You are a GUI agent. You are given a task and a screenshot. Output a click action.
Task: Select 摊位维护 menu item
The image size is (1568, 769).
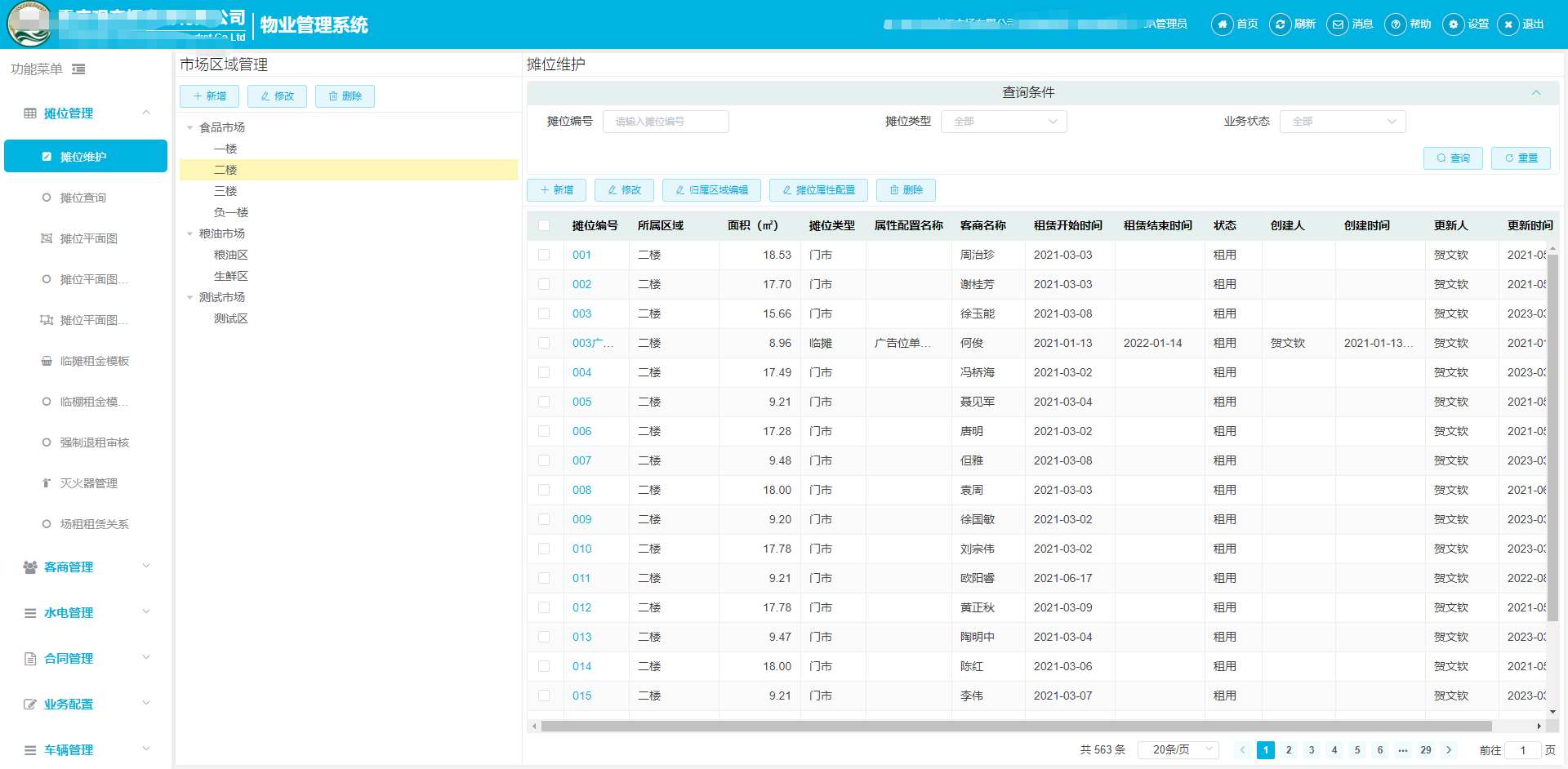(x=86, y=156)
